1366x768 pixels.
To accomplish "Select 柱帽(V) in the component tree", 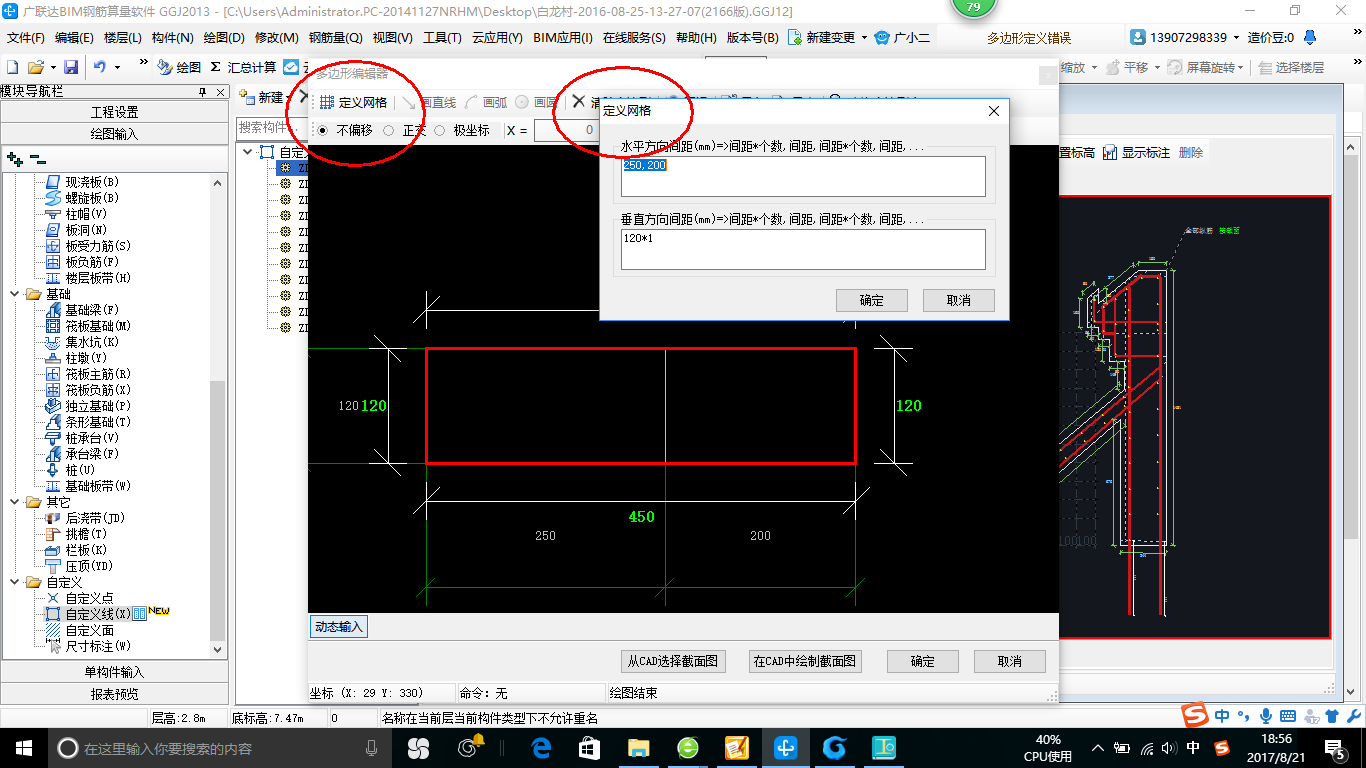I will tap(86, 214).
